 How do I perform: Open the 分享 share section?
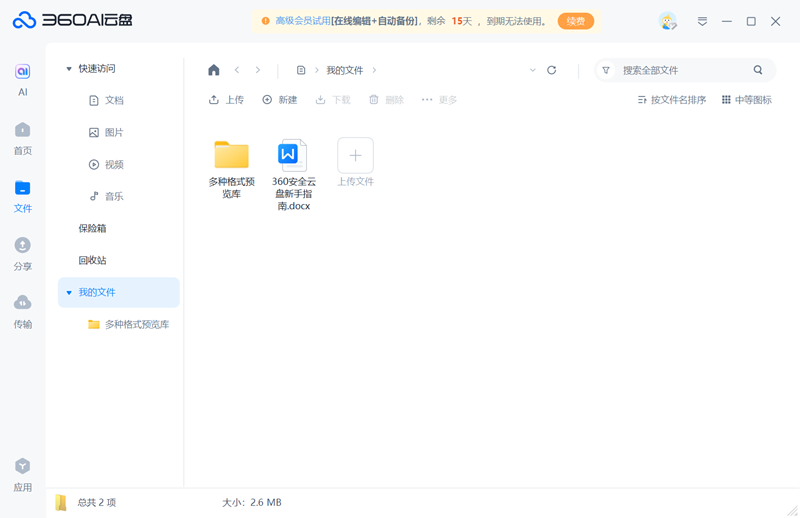[x=22, y=253]
